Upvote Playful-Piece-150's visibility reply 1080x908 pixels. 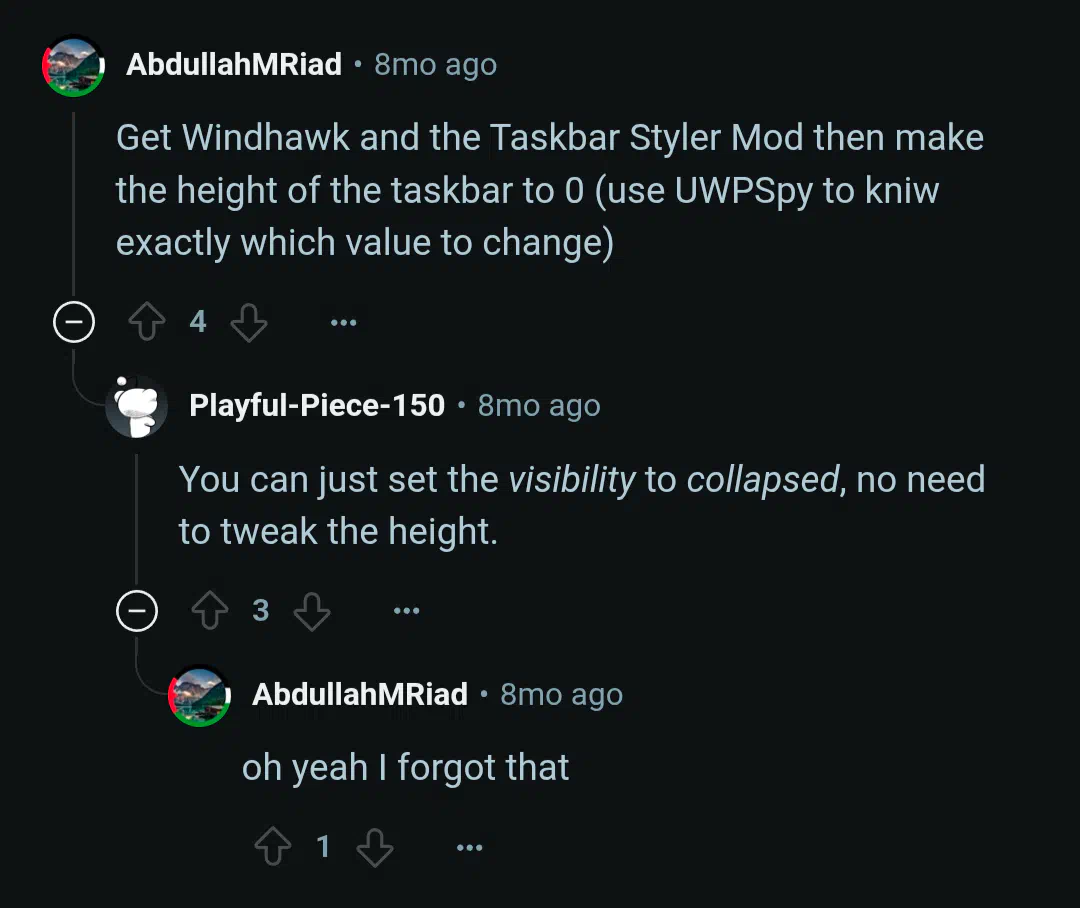(x=210, y=610)
